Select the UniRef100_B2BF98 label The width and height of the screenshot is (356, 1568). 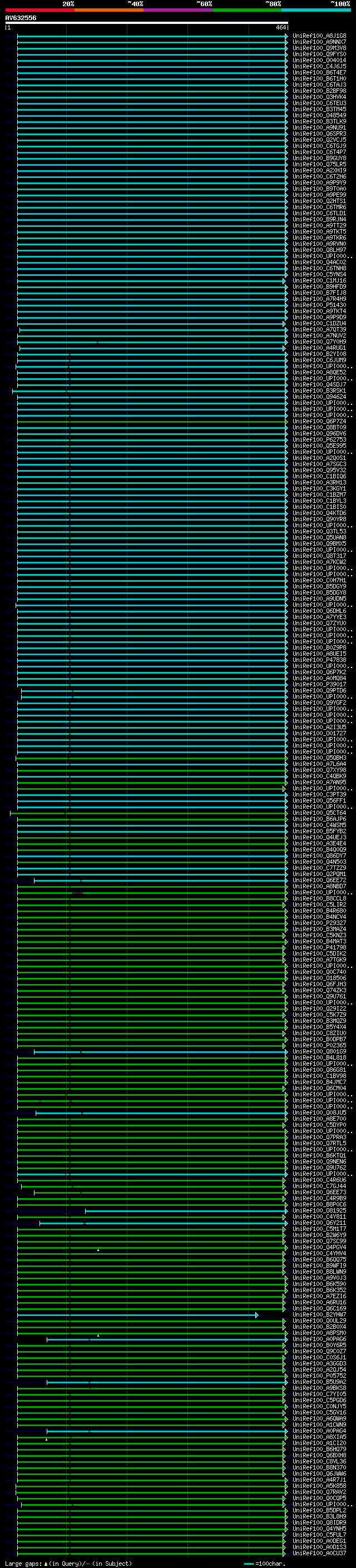319,91
